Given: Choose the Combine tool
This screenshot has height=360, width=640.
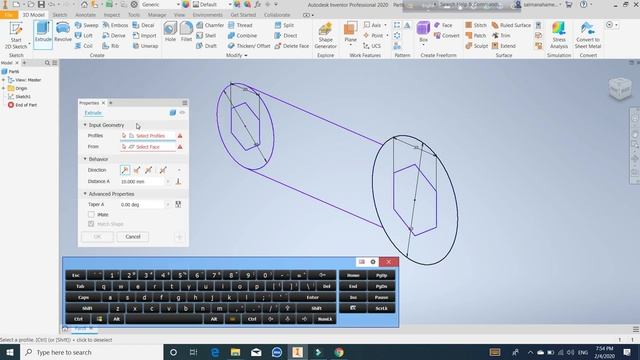Looking at the screenshot, I should tap(242, 36).
